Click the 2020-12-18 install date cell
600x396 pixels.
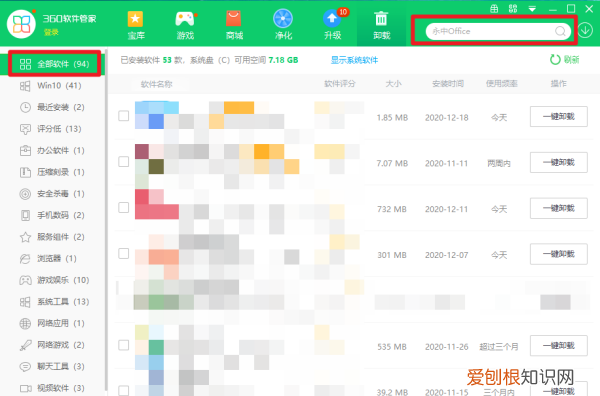447,118
